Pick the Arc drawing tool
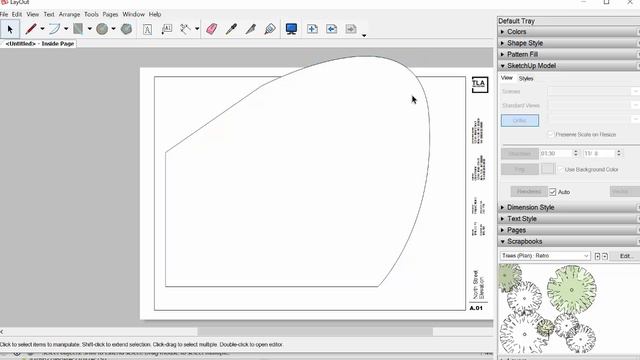This screenshot has width=640, height=360. point(54,29)
